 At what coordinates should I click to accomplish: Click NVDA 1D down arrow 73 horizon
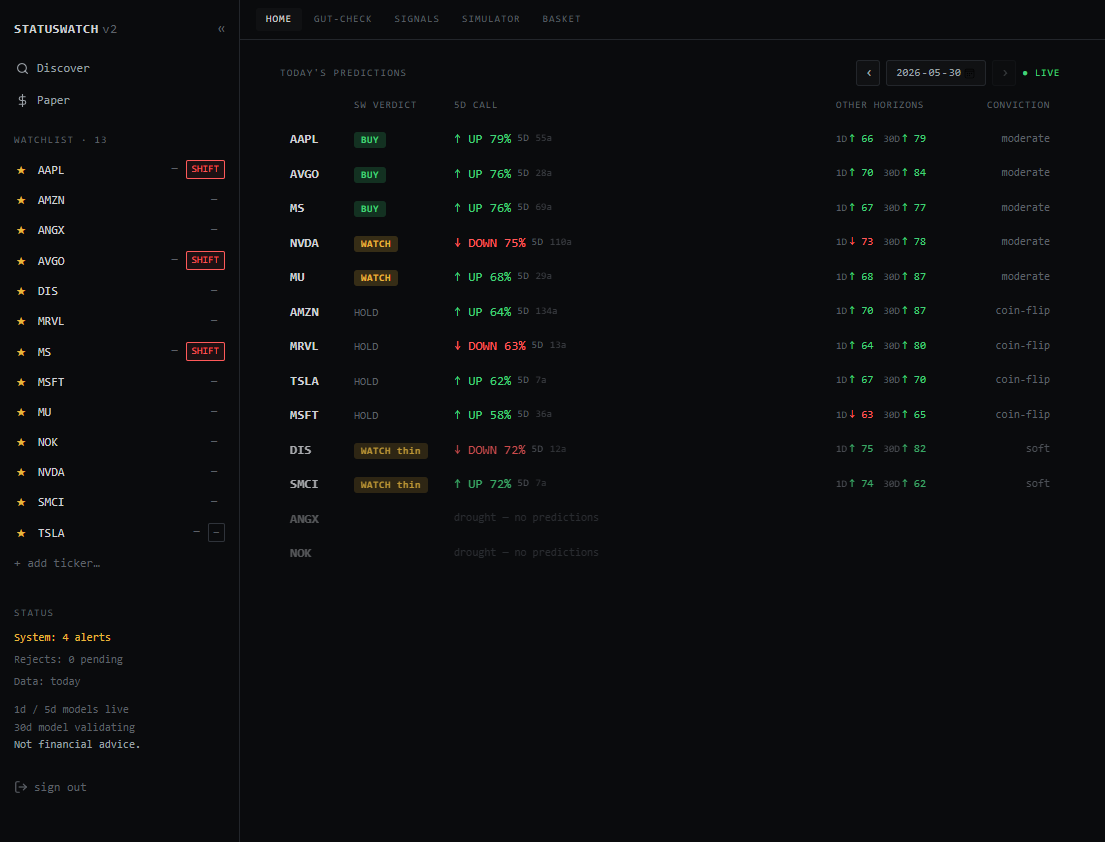point(855,242)
